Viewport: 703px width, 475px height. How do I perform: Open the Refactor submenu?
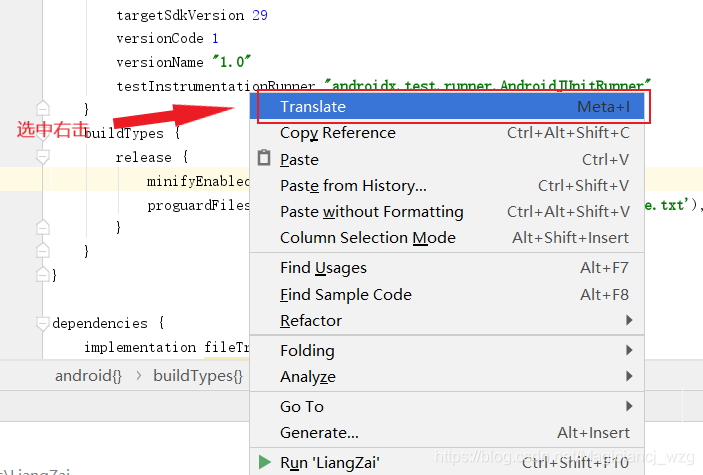point(447,321)
